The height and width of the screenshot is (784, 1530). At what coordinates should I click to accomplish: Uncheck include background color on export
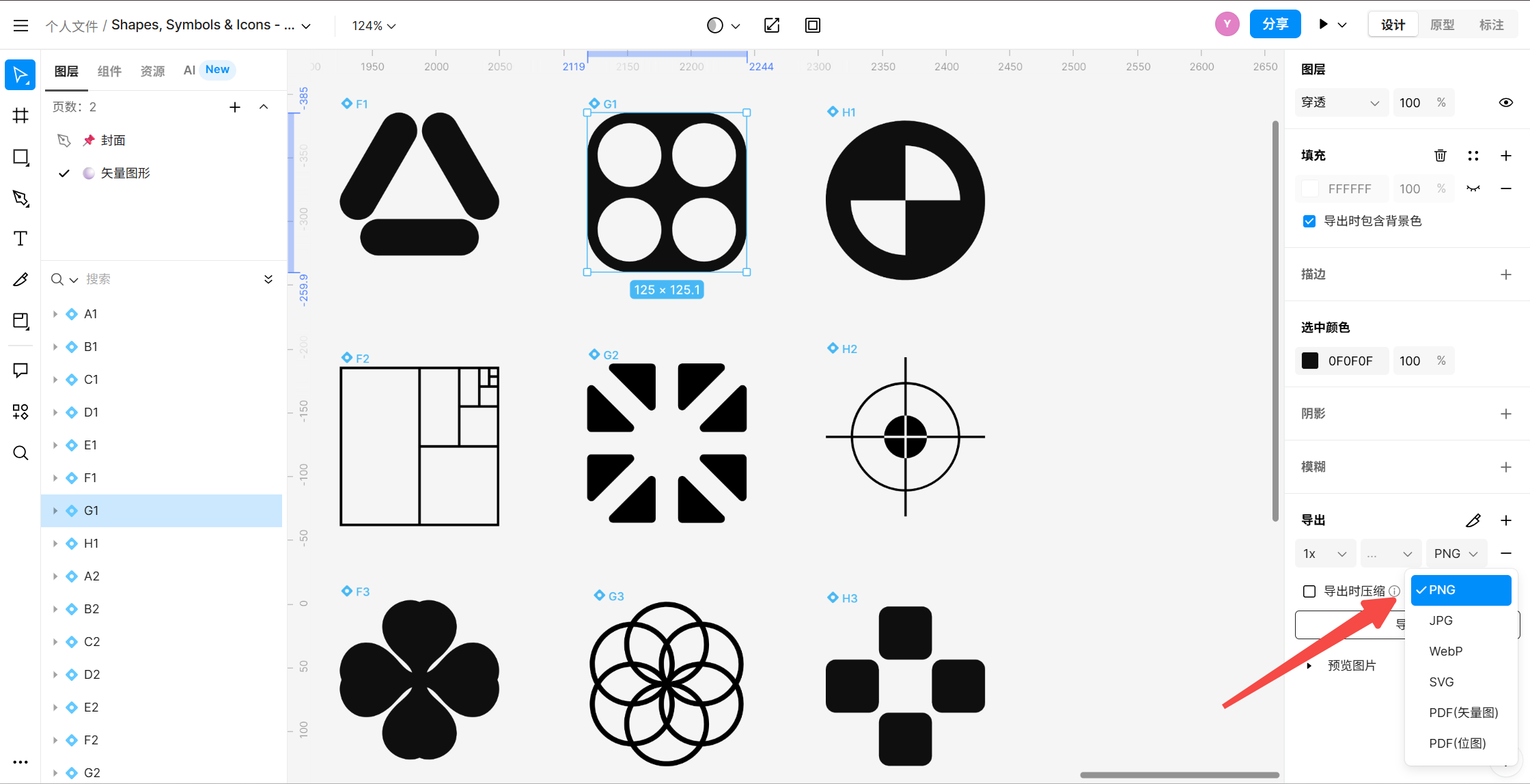1309,221
